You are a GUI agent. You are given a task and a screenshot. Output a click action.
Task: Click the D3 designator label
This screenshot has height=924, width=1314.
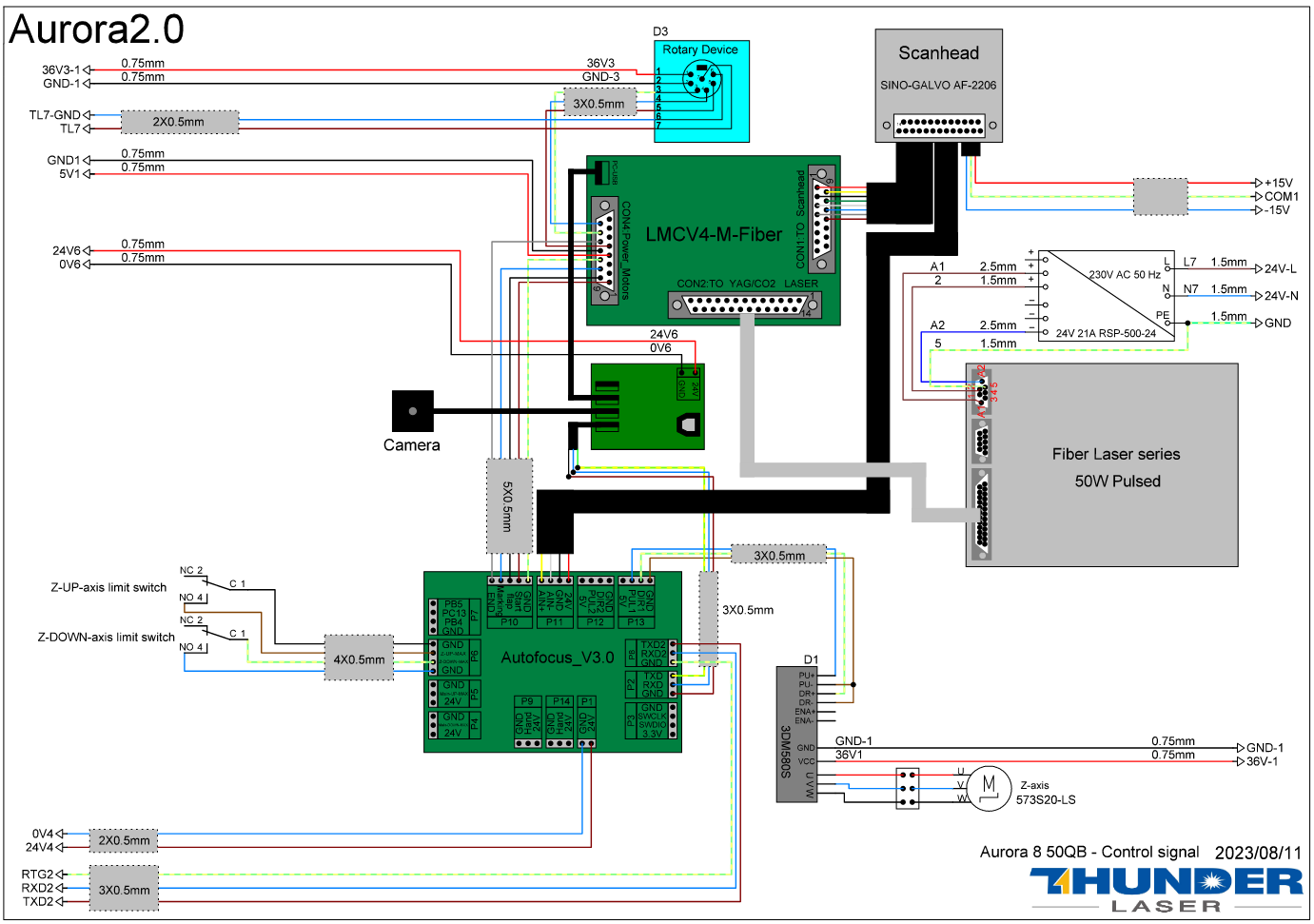click(x=660, y=31)
